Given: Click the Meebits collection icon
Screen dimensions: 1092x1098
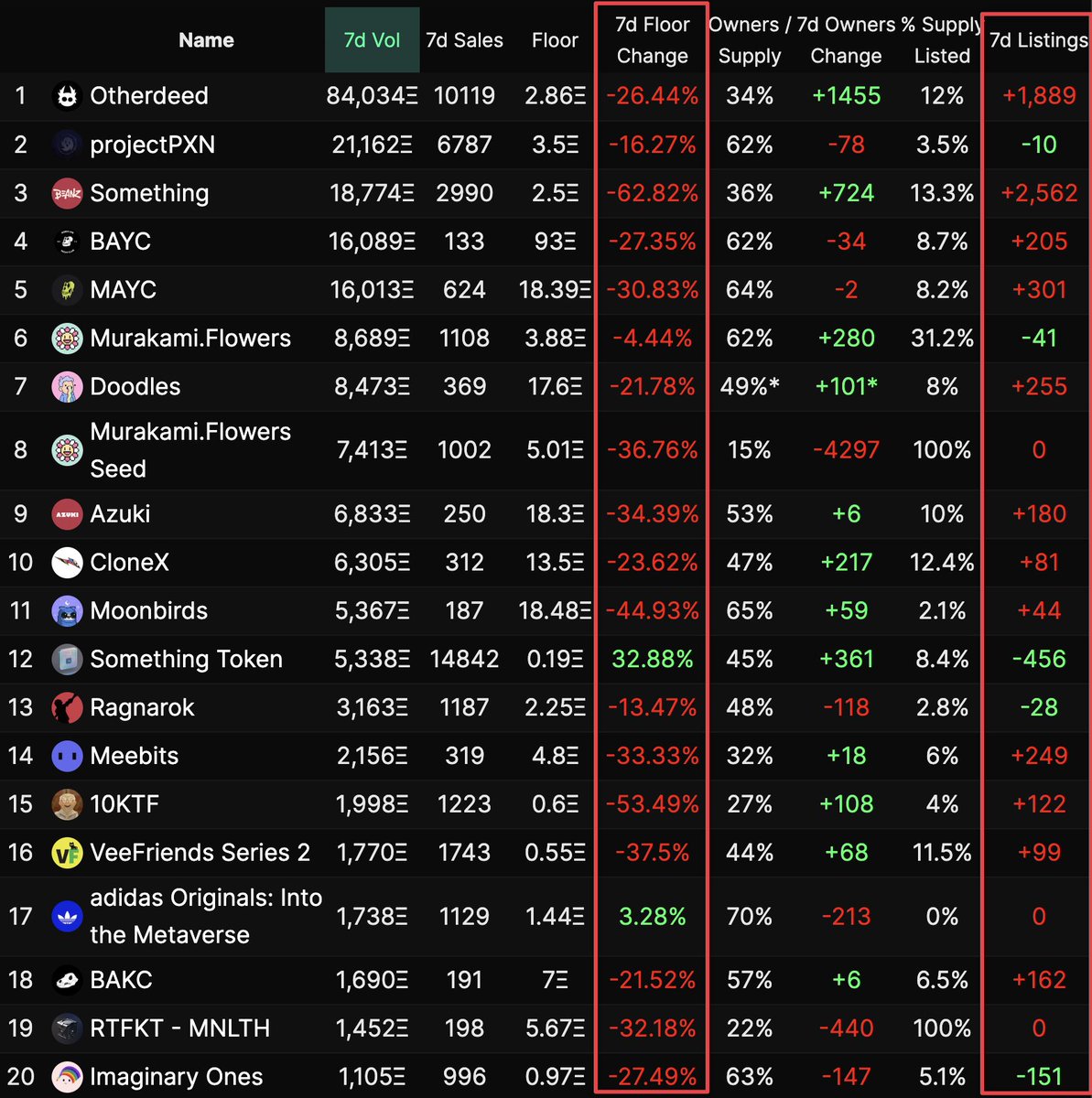Looking at the screenshot, I should 67,757.
